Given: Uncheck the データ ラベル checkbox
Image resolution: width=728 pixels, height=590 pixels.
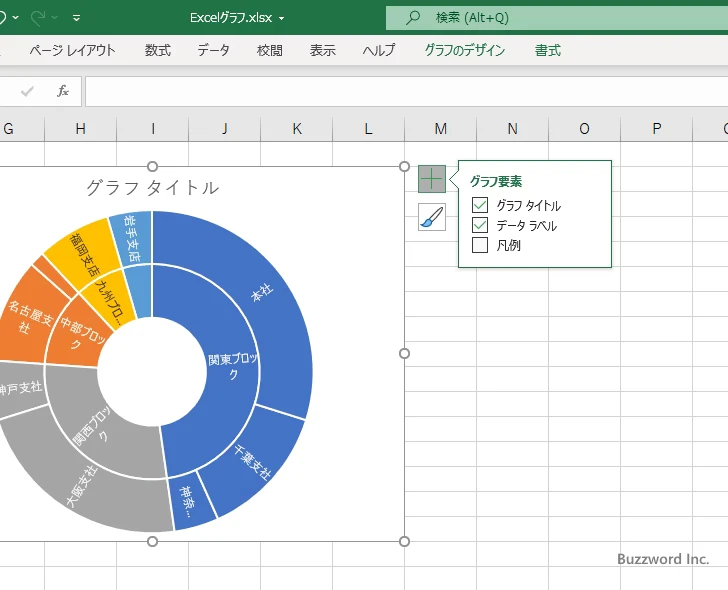Looking at the screenshot, I should point(480,225).
